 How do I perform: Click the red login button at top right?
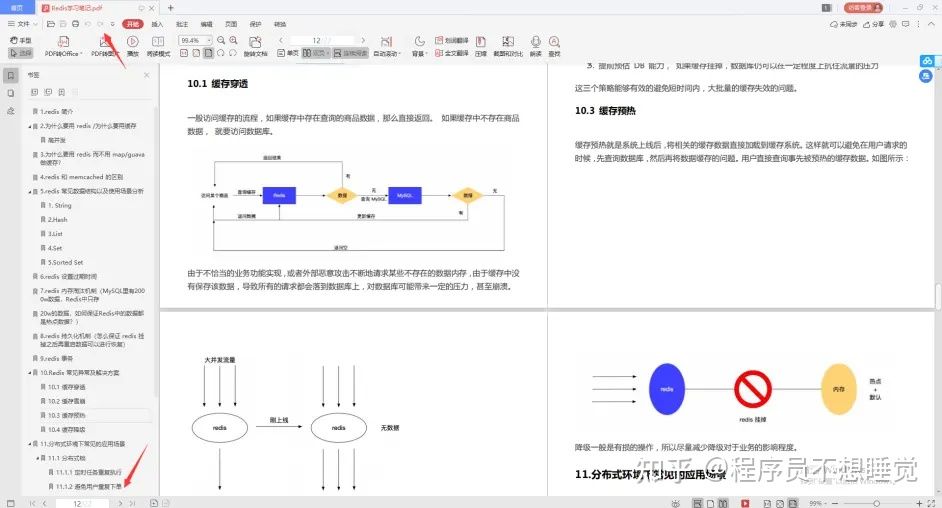tap(863, 8)
